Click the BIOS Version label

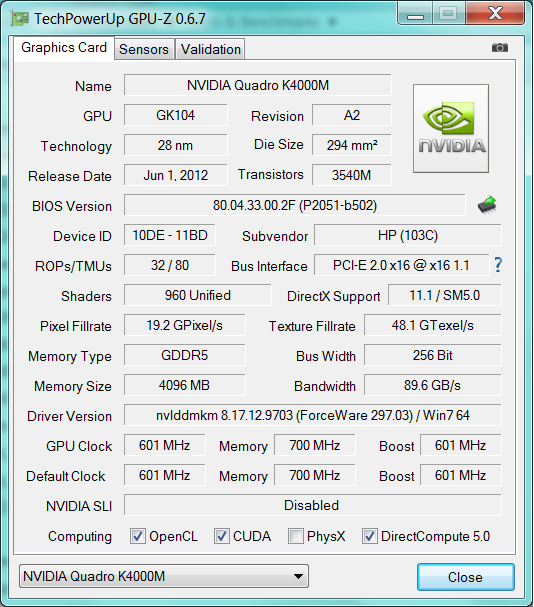coord(72,206)
